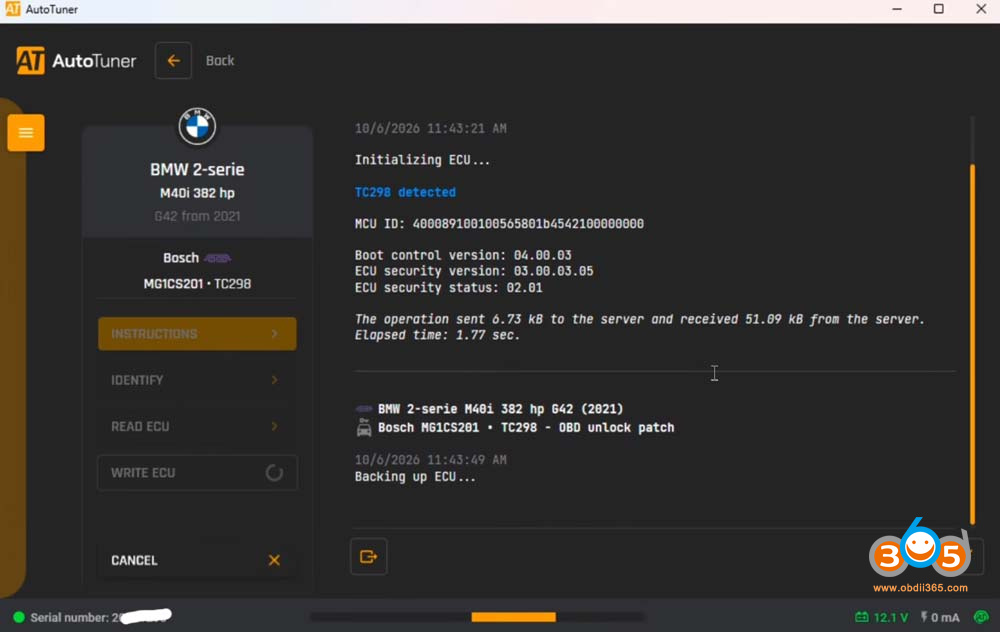This screenshot has width=1000, height=632.
Task: Click the BMW logo badge
Action: click(197, 126)
